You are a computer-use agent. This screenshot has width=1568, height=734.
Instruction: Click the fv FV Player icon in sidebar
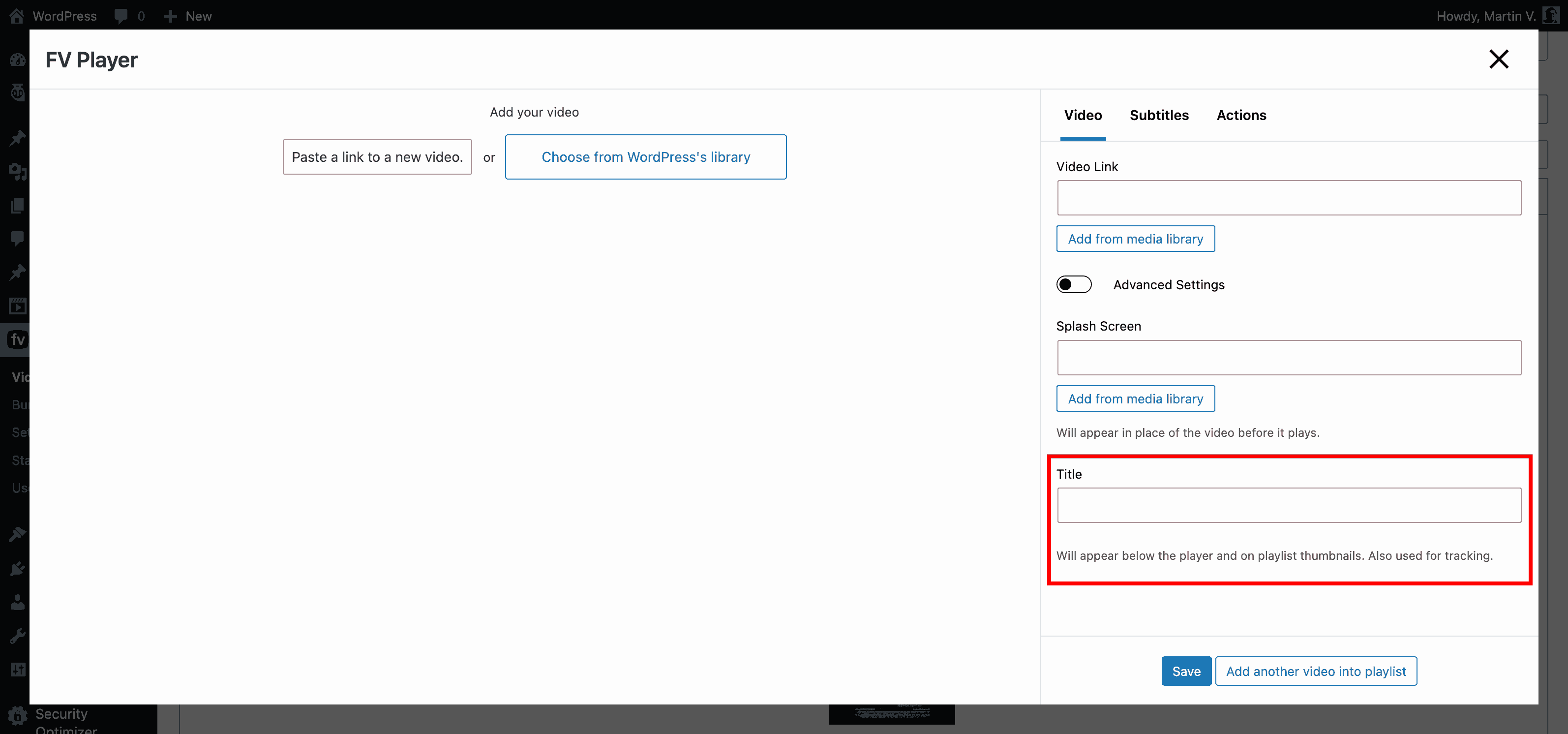18,339
